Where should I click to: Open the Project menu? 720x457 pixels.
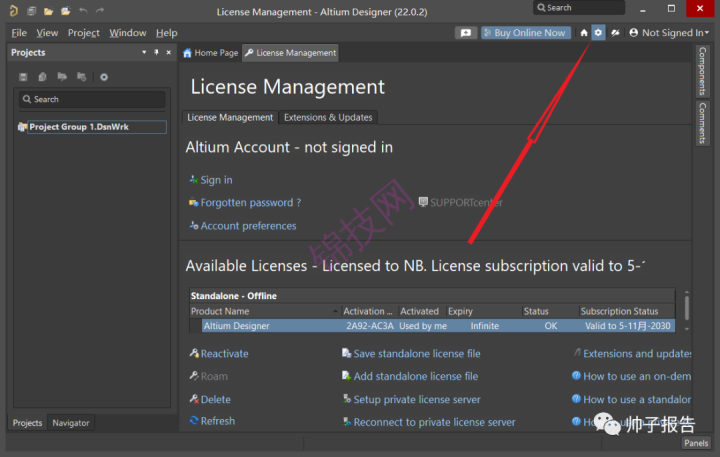point(84,33)
